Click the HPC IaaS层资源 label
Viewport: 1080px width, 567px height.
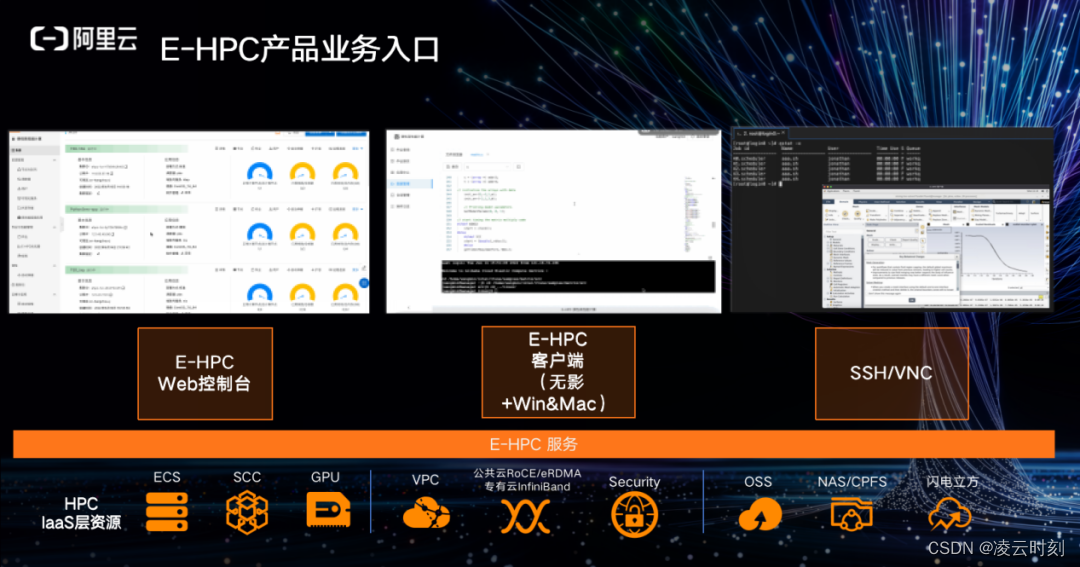(x=81, y=513)
